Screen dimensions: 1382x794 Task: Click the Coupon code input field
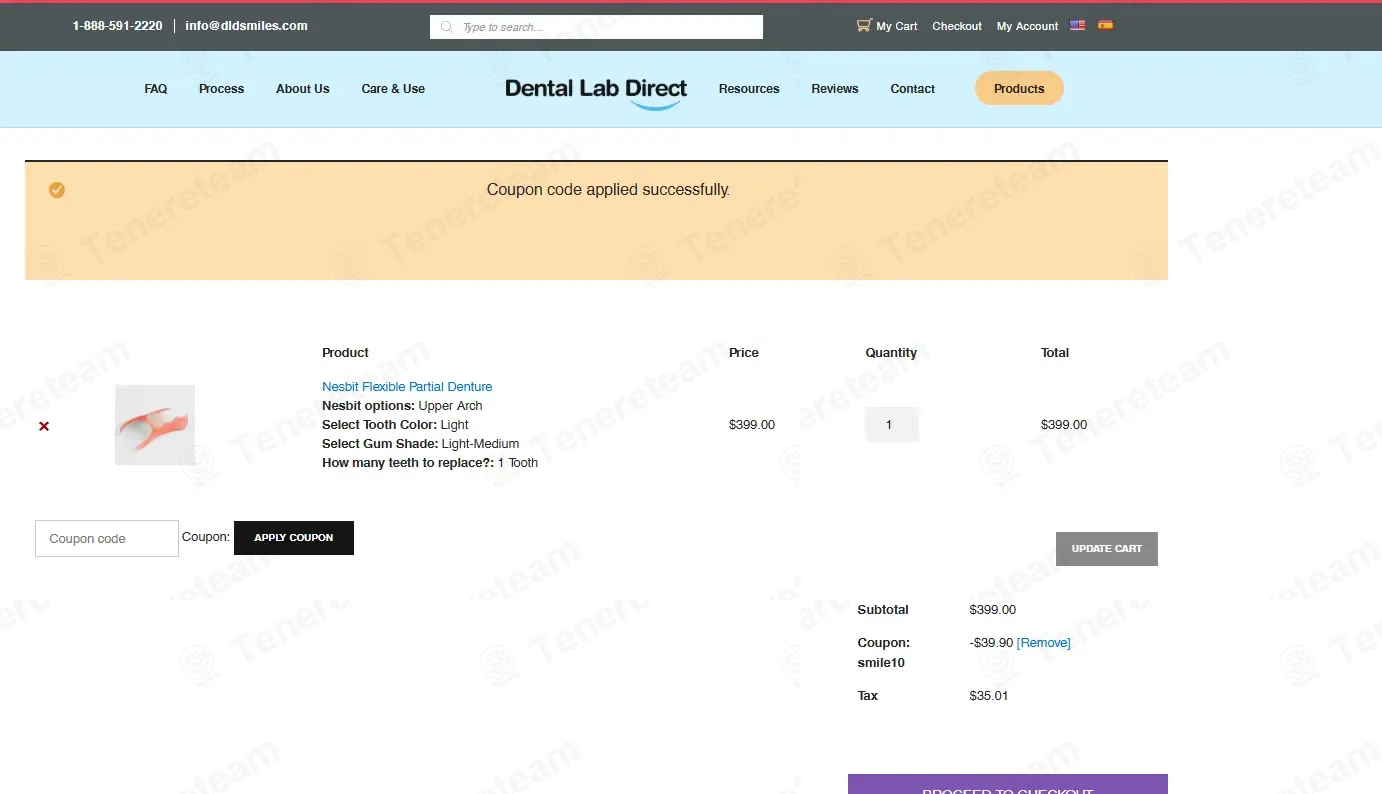click(x=107, y=538)
